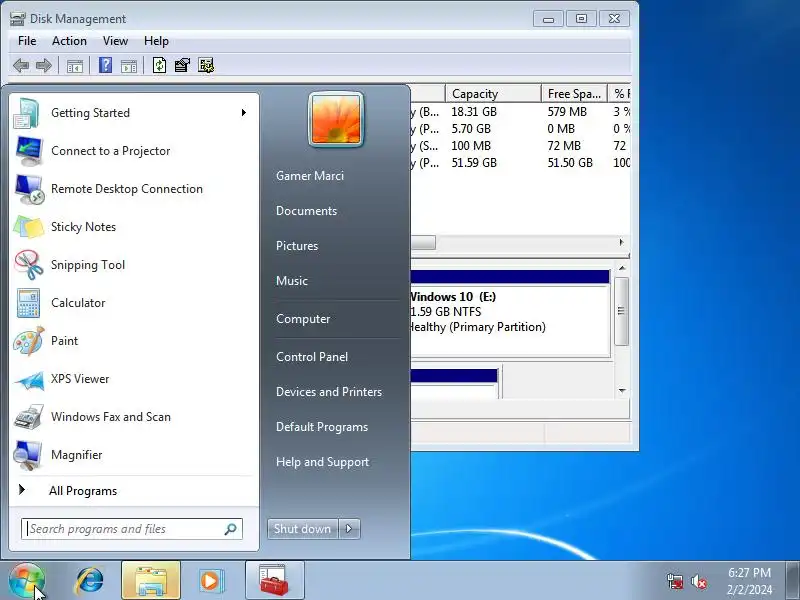Open the Properties toolbar icon
This screenshot has height=600, width=800.
[182, 65]
